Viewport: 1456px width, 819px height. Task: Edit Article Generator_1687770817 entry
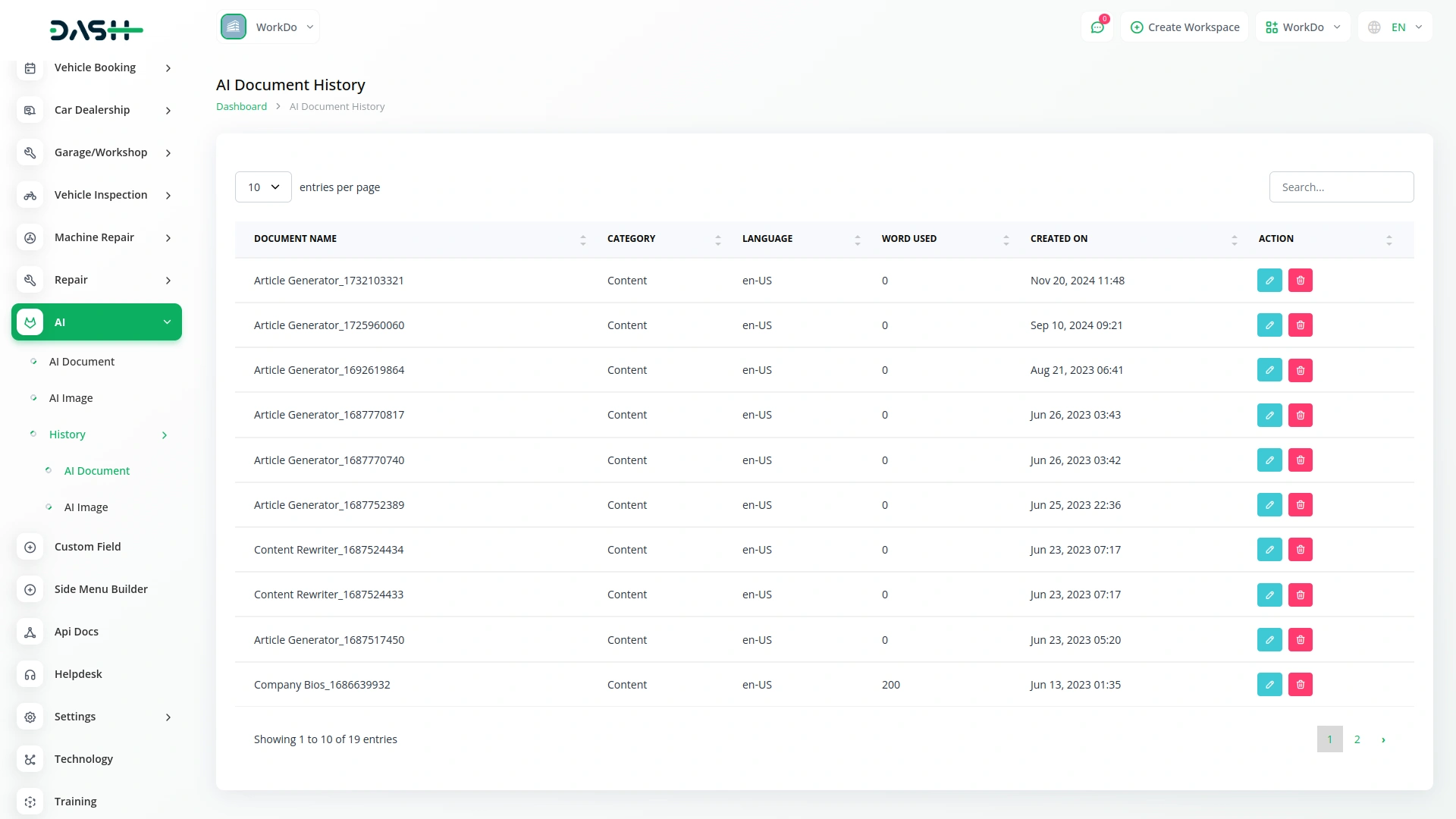(x=1269, y=415)
